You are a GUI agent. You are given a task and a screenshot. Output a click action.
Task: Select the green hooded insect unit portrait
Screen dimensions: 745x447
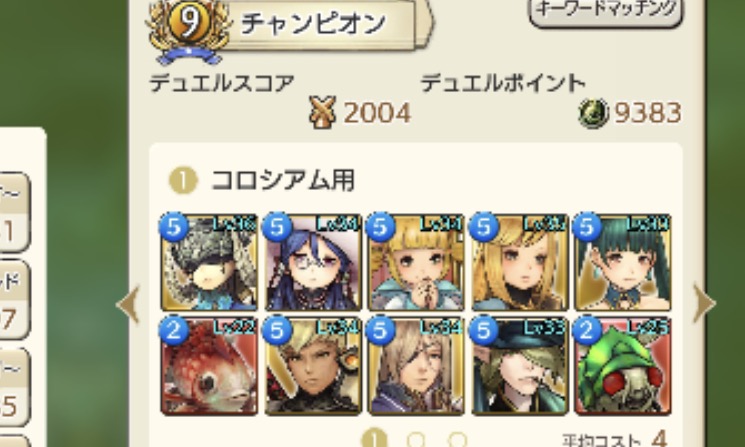pos(622,366)
